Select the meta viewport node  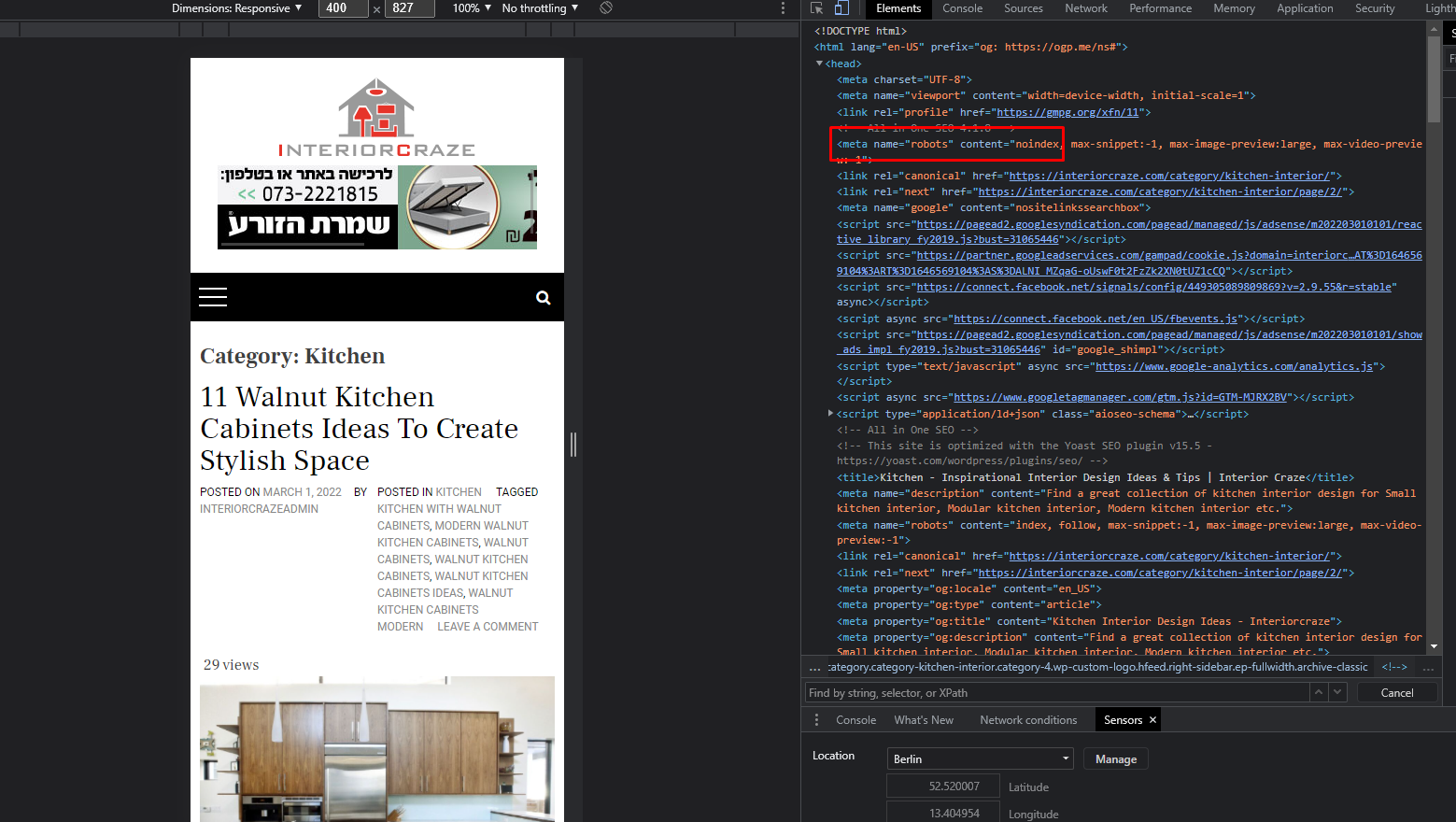(x=1046, y=95)
